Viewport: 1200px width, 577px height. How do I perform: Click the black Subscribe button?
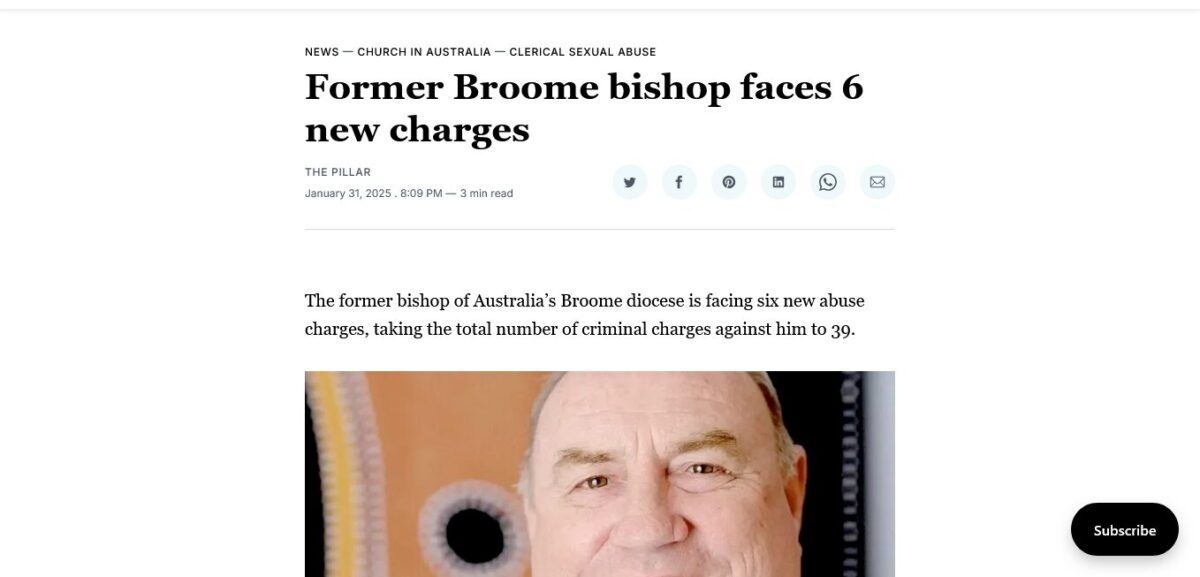click(x=1125, y=530)
